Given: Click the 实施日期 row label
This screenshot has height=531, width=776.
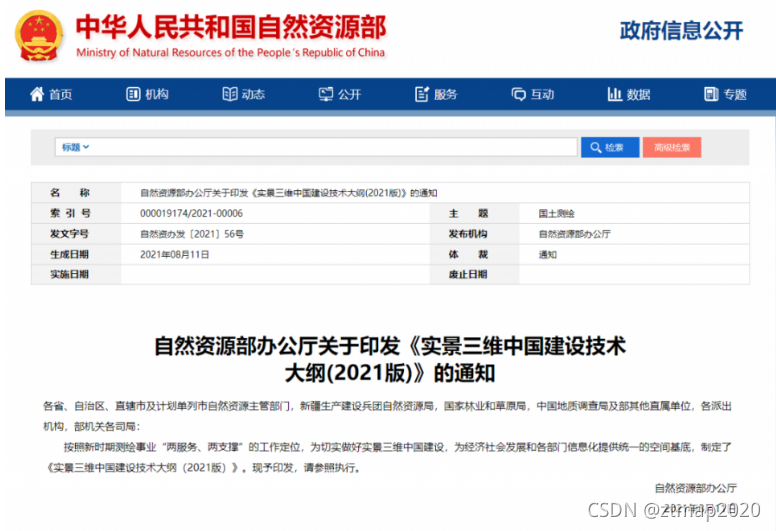Looking at the screenshot, I should pyautogui.click(x=69, y=274).
